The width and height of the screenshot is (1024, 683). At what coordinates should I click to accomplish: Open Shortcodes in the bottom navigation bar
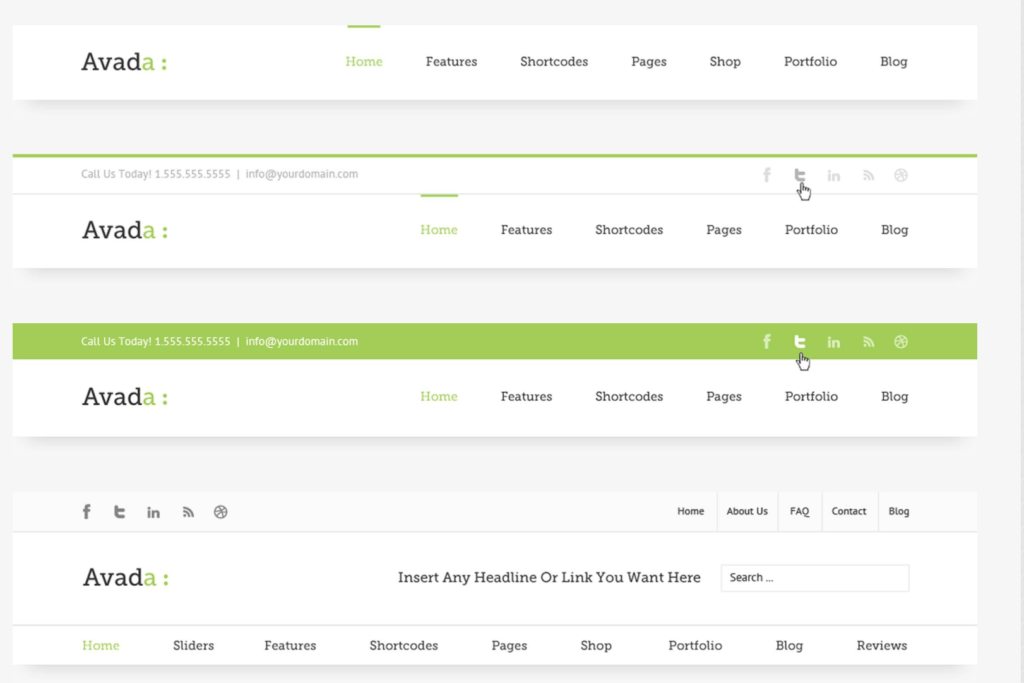pos(404,645)
